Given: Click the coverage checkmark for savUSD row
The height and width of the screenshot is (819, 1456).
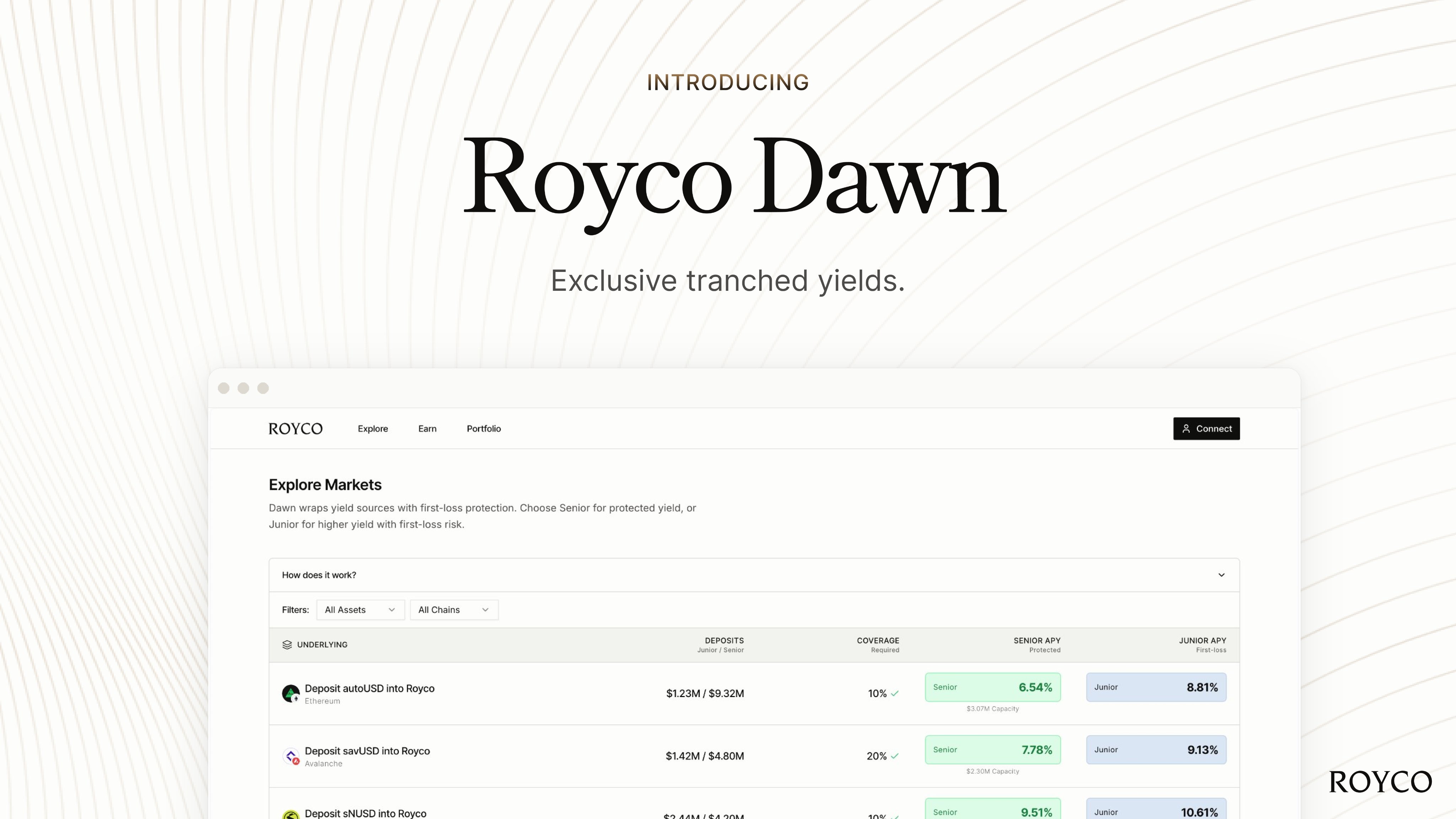Looking at the screenshot, I should click(895, 756).
